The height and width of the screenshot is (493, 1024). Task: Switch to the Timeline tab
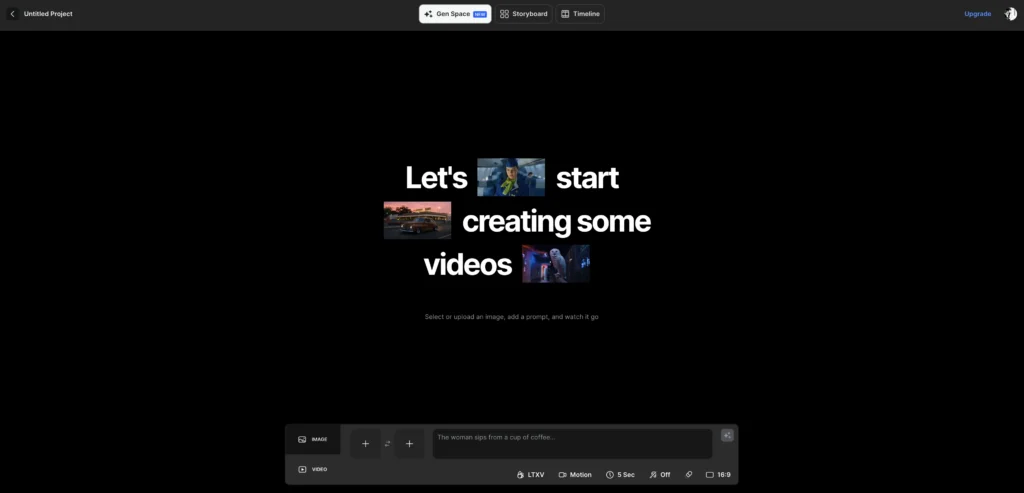(x=580, y=14)
